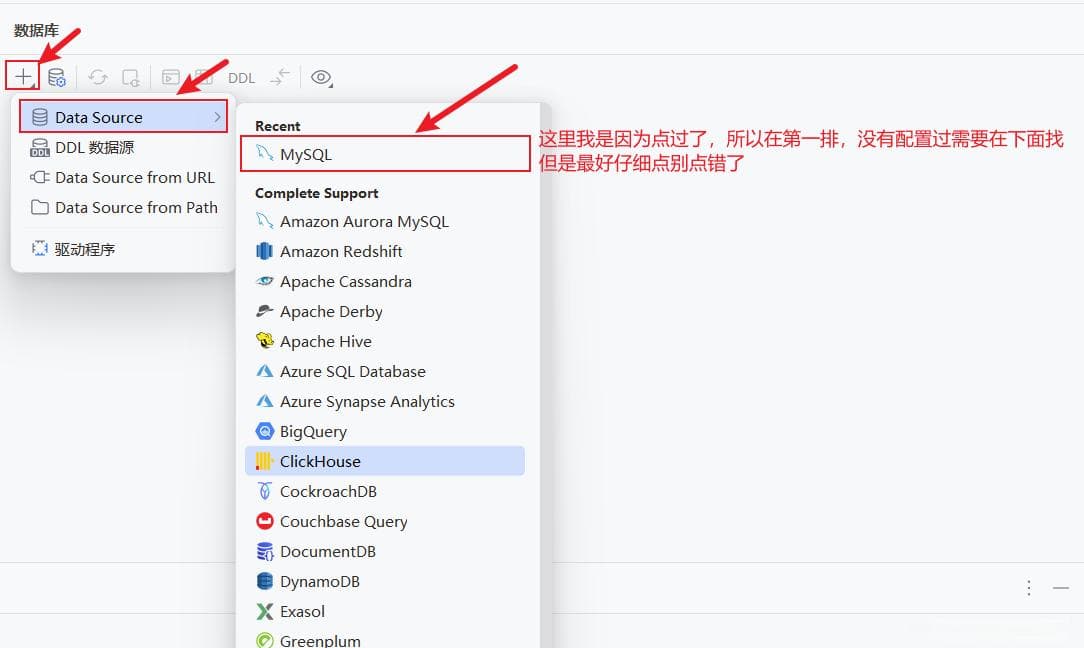Select Apache Derby data source
The width and height of the screenshot is (1084, 648).
(x=385, y=311)
